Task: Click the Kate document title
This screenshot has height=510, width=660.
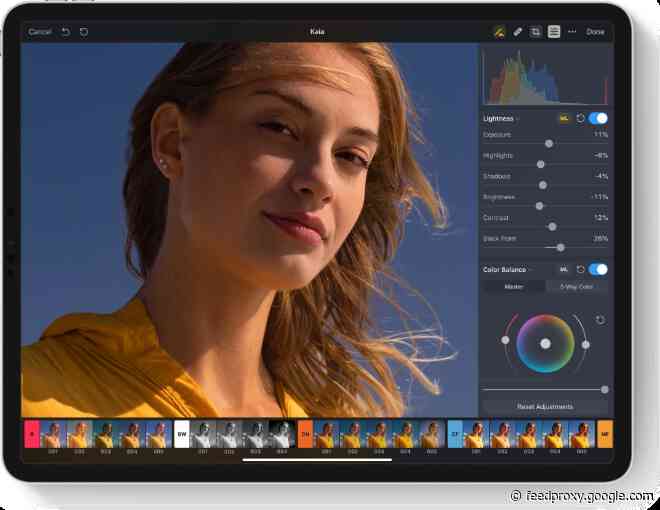Action: 317,32
